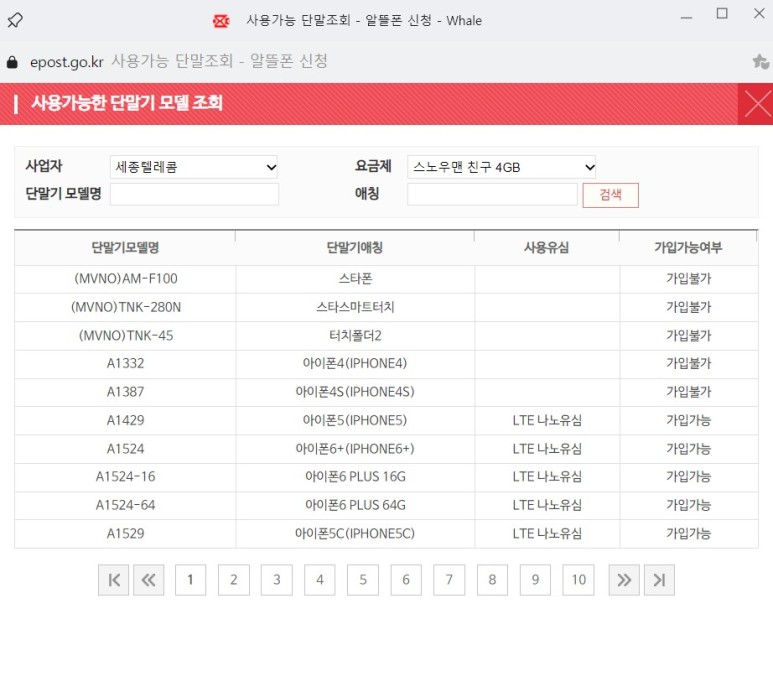Click the 스타폰 nickname cell
Viewport: 773px width, 692px height.
[355, 279]
